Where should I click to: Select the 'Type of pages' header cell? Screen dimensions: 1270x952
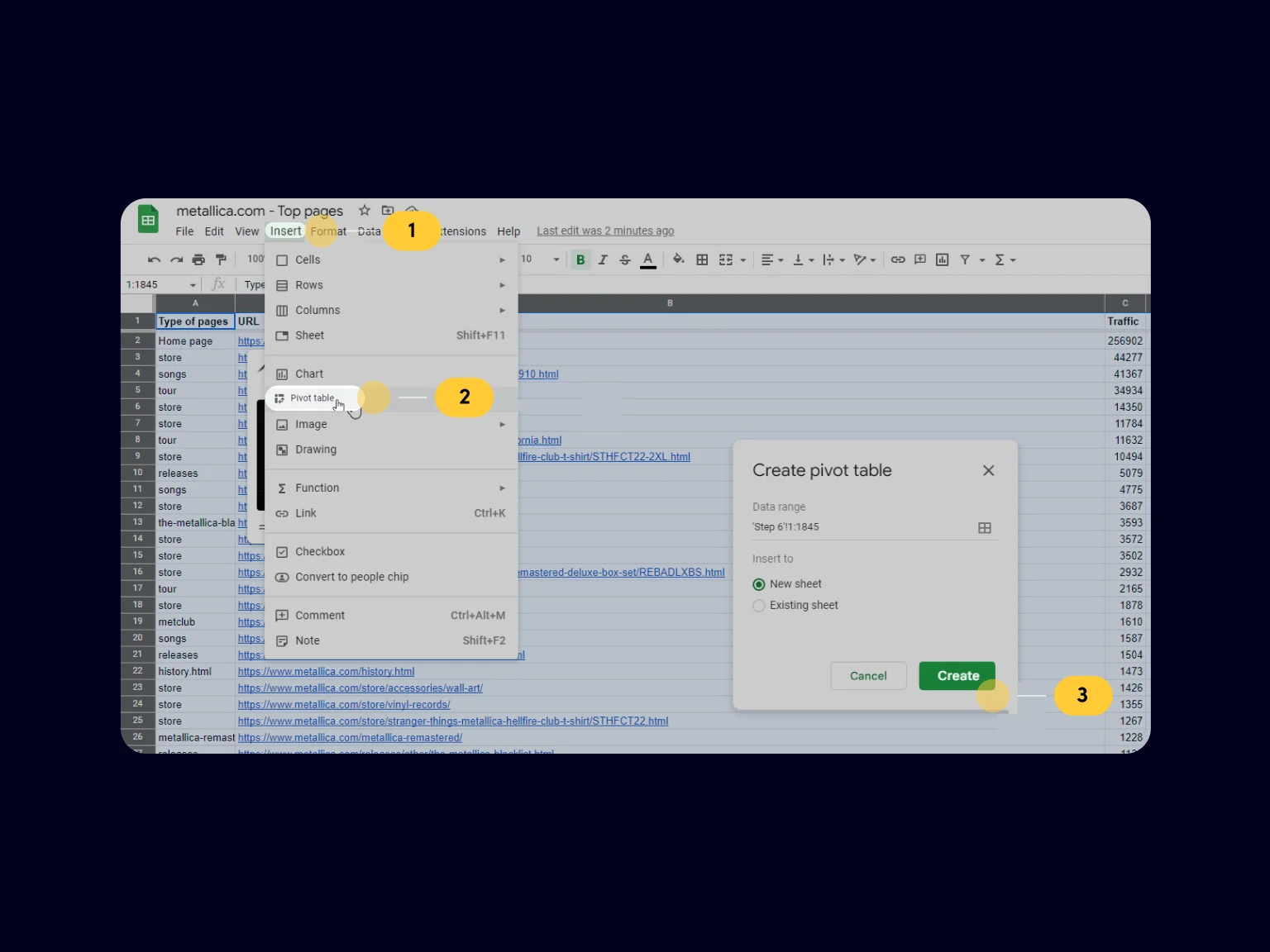pos(195,321)
